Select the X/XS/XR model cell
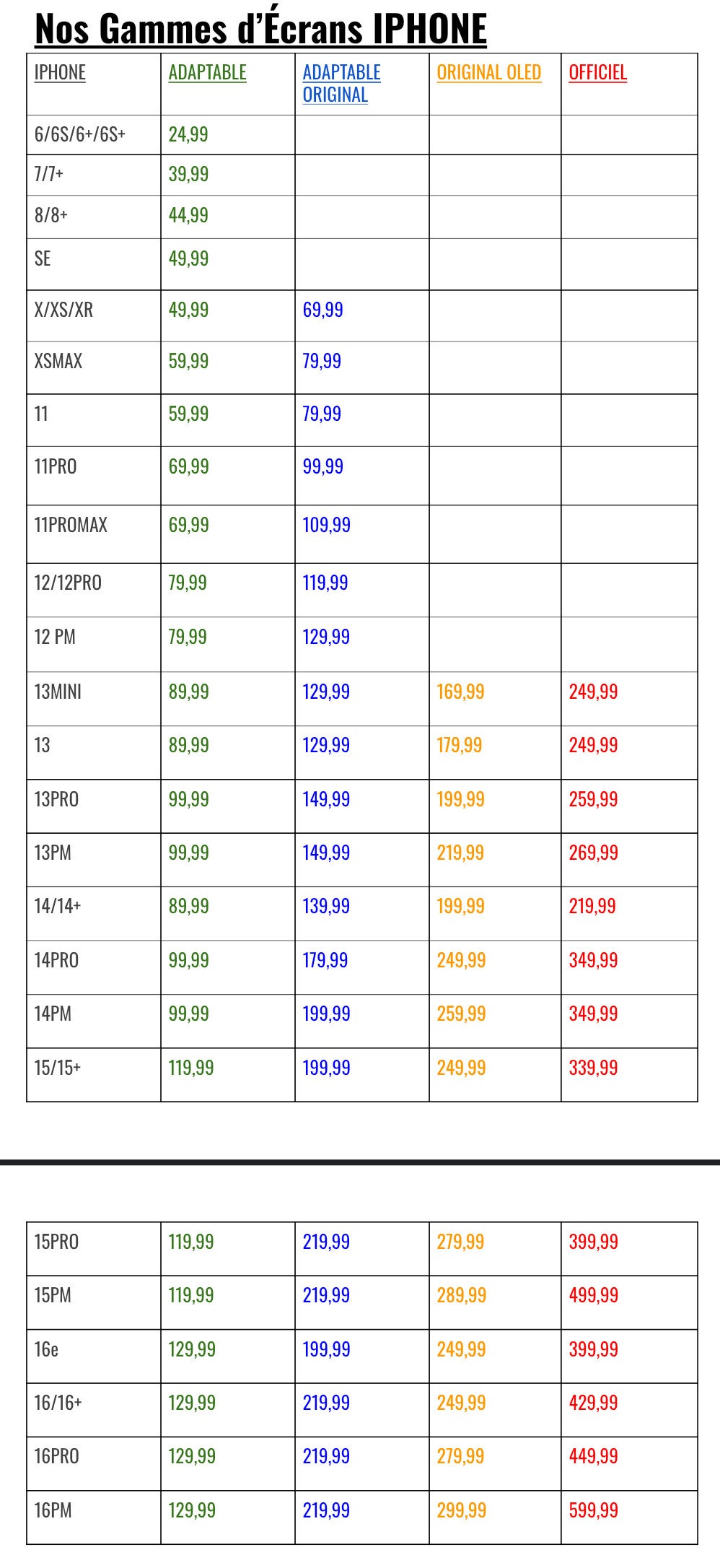 pyautogui.click(x=63, y=310)
